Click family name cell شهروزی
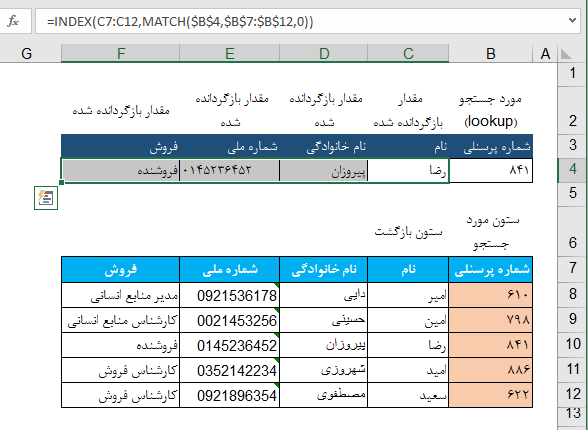This screenshot has width=588, height=430. pyautogui.click(x=324, y=370)
